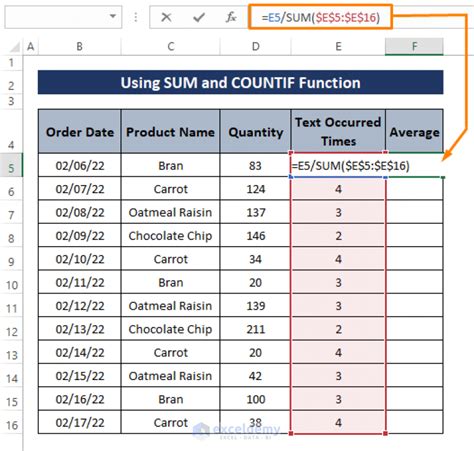Screen dimensions: 474x451
Task: Select the Oatmeal Raisin cell in row 7
Action: (x=170, y=212)
